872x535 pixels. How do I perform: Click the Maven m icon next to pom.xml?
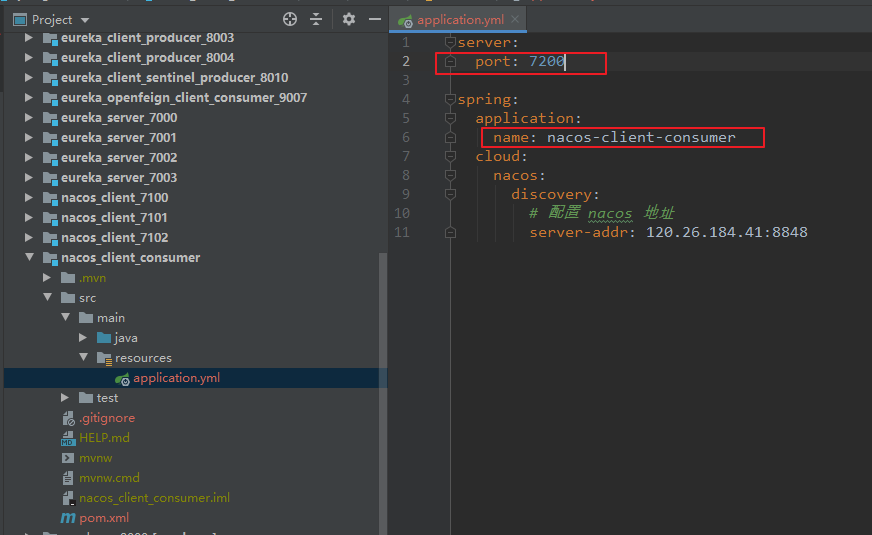pos(68,518)
